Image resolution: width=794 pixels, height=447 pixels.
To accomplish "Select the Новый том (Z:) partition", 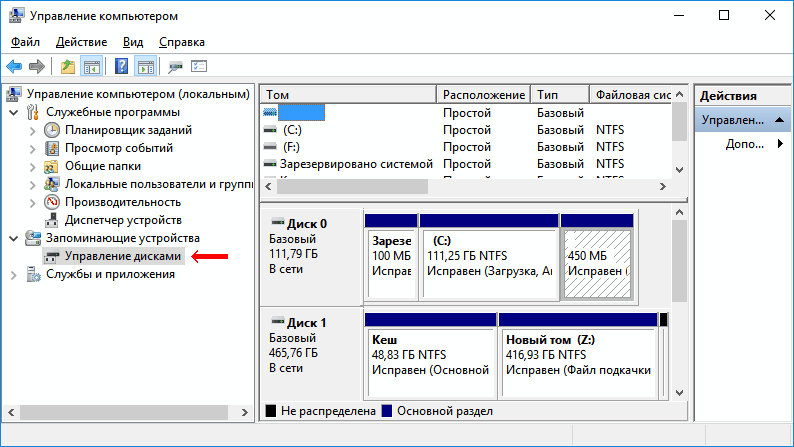I will point(578,356).
